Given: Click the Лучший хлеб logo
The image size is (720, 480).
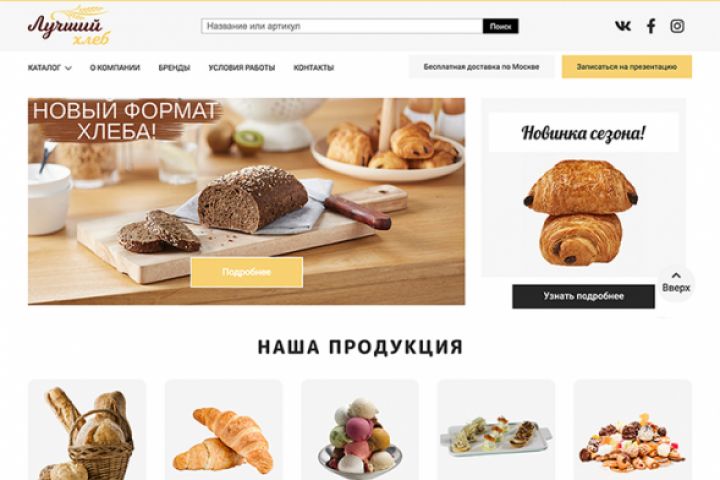Looking at the screenshot, I should point(69,27).
